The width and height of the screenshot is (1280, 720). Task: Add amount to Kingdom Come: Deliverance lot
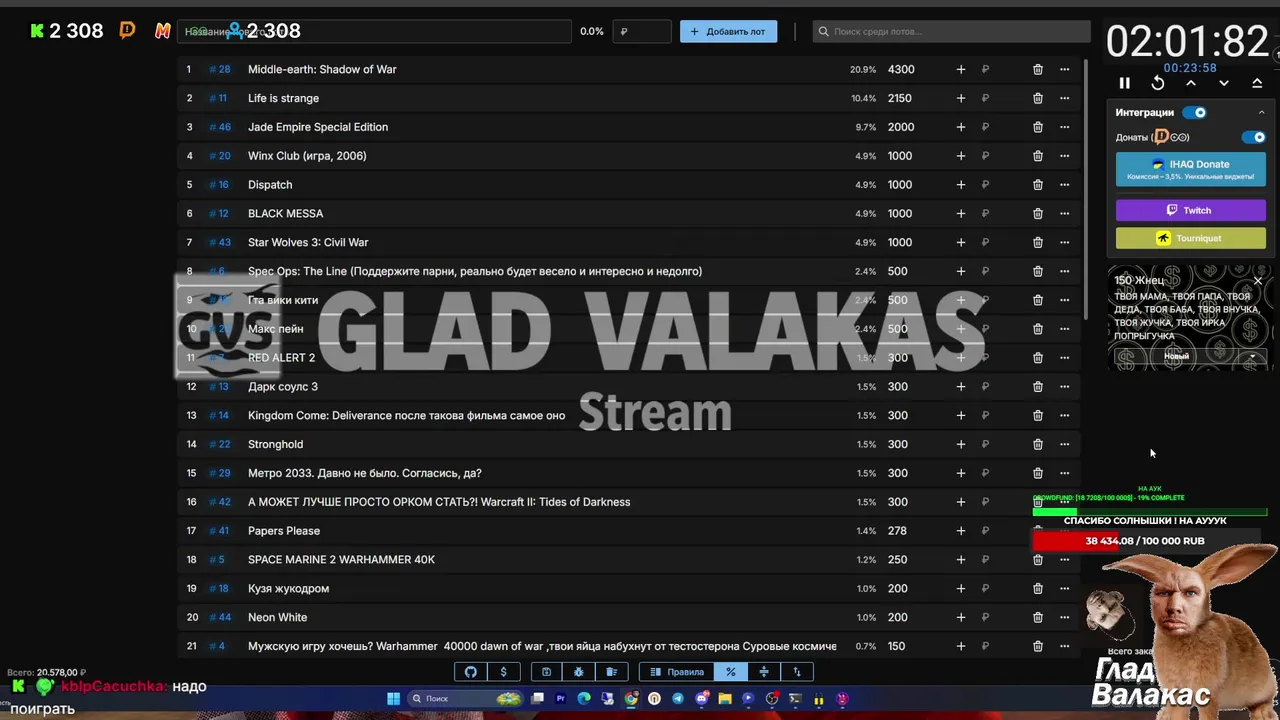pos(961,415)
